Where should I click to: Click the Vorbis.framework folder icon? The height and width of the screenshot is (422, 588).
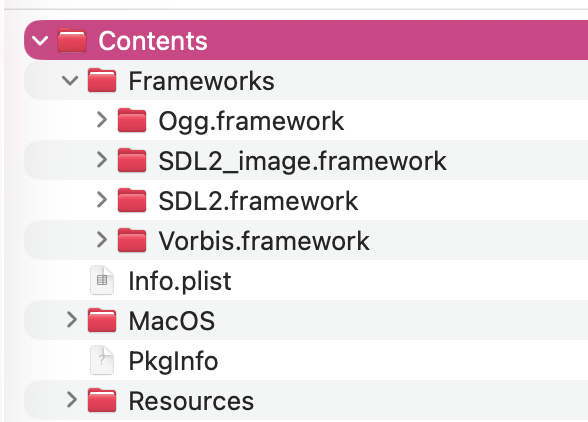132,240
